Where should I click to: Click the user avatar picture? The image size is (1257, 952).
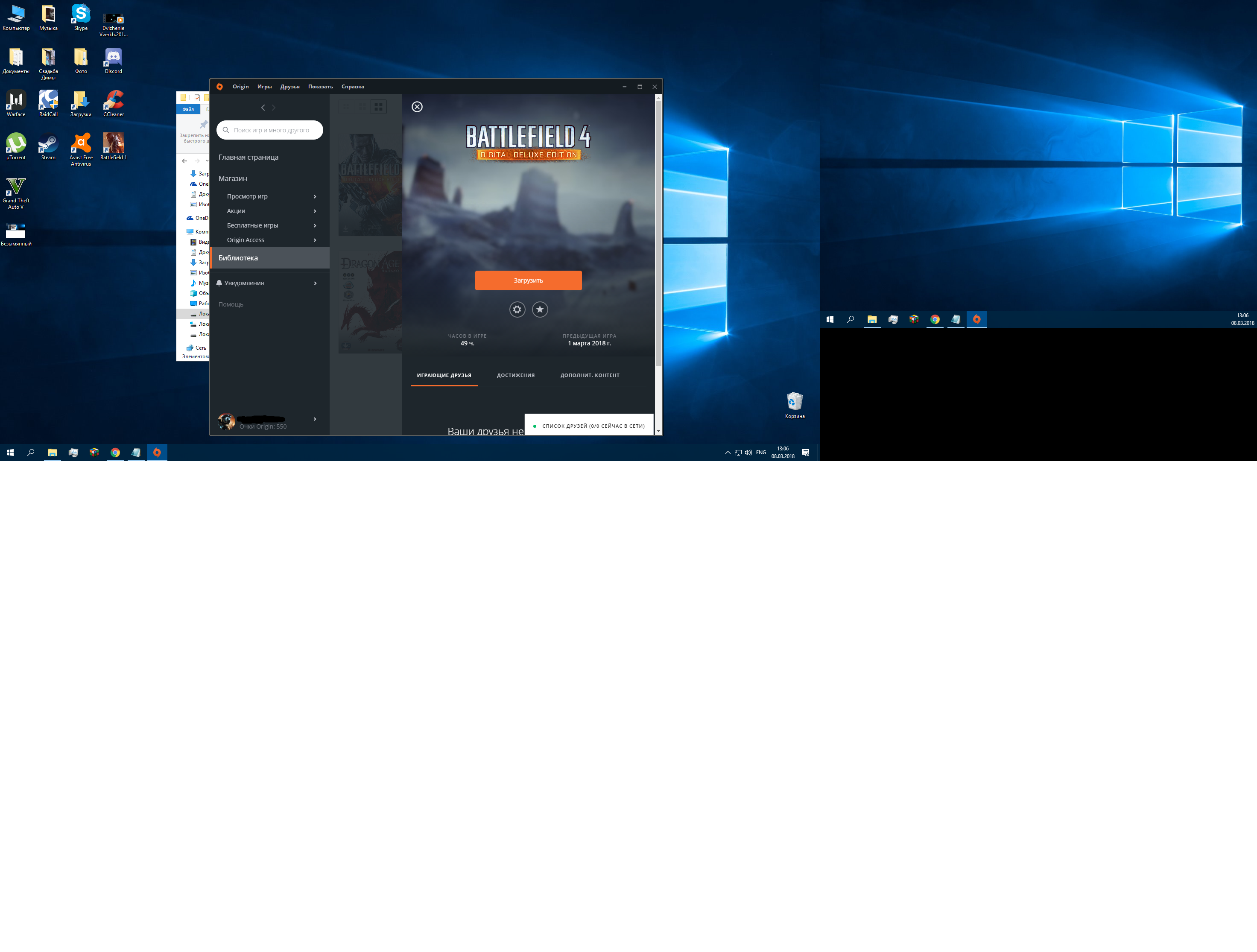(226, 421)
